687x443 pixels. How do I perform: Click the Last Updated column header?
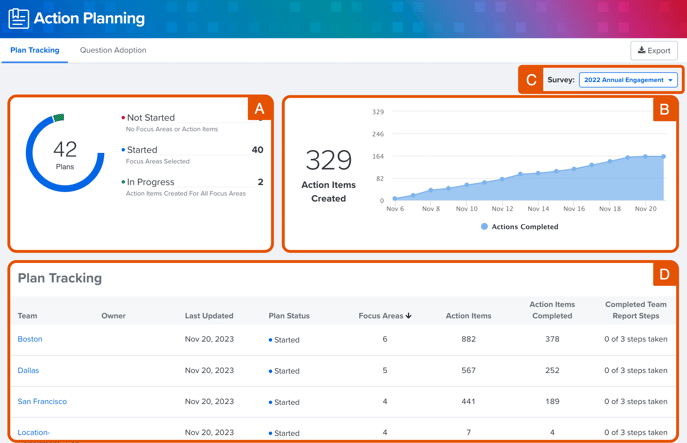pos(209,316)
